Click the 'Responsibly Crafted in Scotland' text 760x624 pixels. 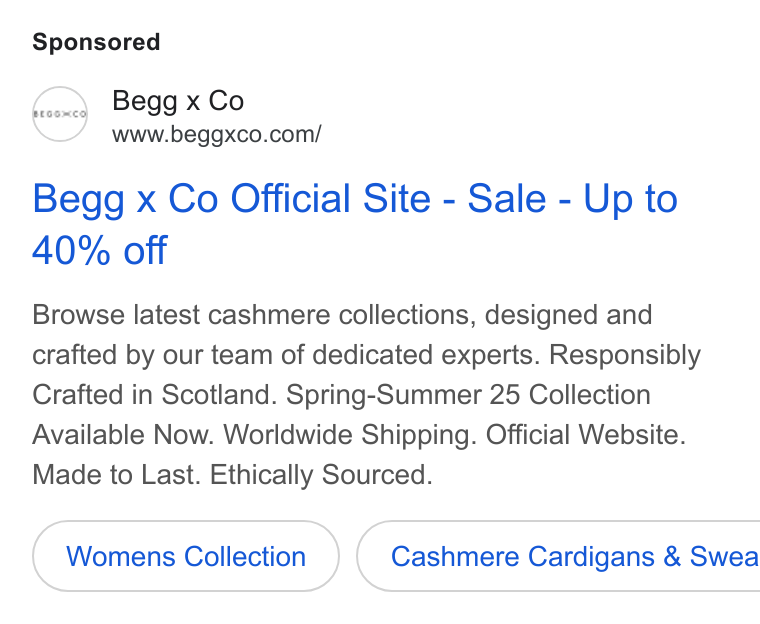click(366, 374)
